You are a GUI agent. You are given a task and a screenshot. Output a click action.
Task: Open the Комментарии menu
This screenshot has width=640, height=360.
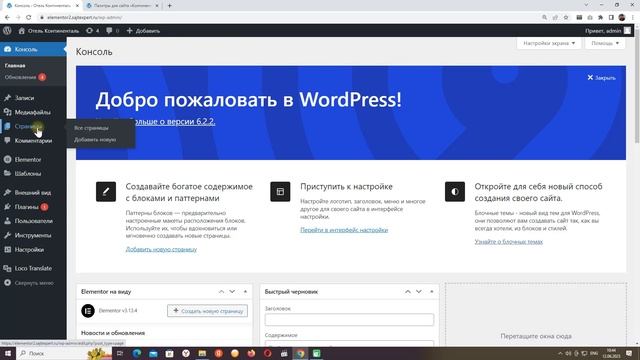pyautogui.click(x=33, y=141)
